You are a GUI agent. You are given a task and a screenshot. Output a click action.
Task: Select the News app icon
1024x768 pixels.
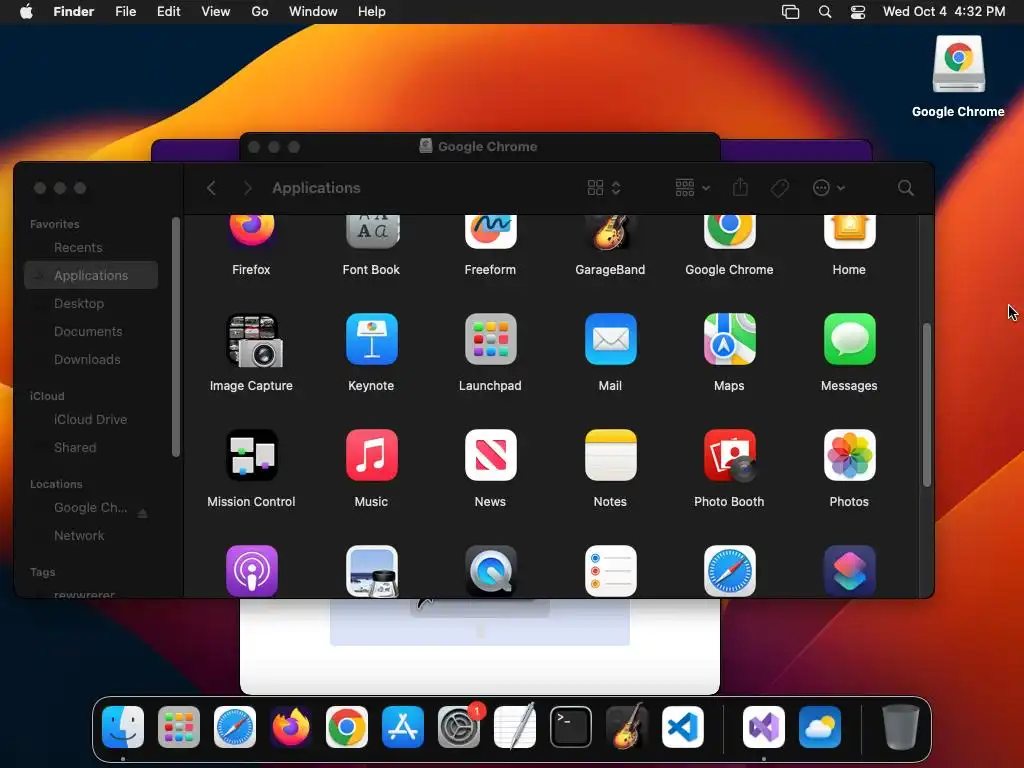(x=490, y=455)
